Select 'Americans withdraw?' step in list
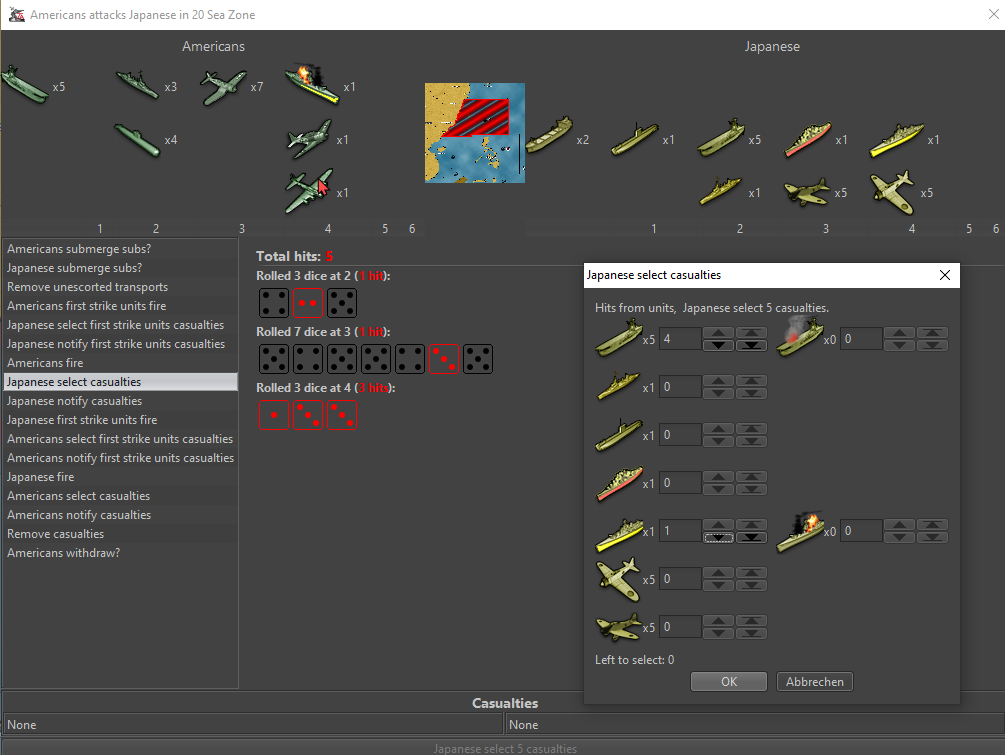Image resolution: width=1005 pixels, height=755 pixels. click(x=64, y=553)
